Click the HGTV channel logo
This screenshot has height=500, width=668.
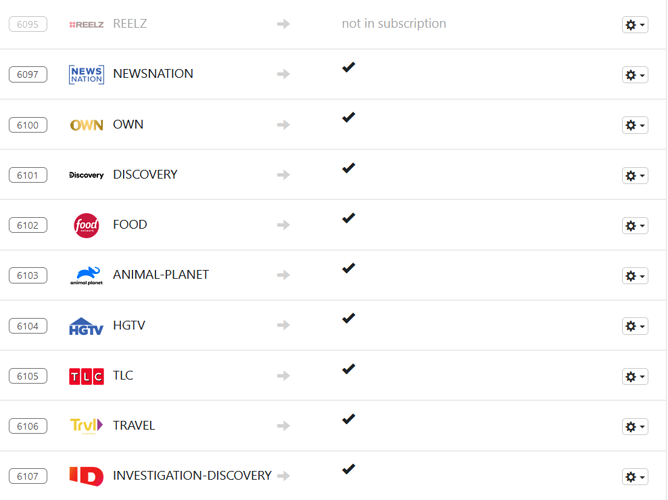(x=86, y=326)
